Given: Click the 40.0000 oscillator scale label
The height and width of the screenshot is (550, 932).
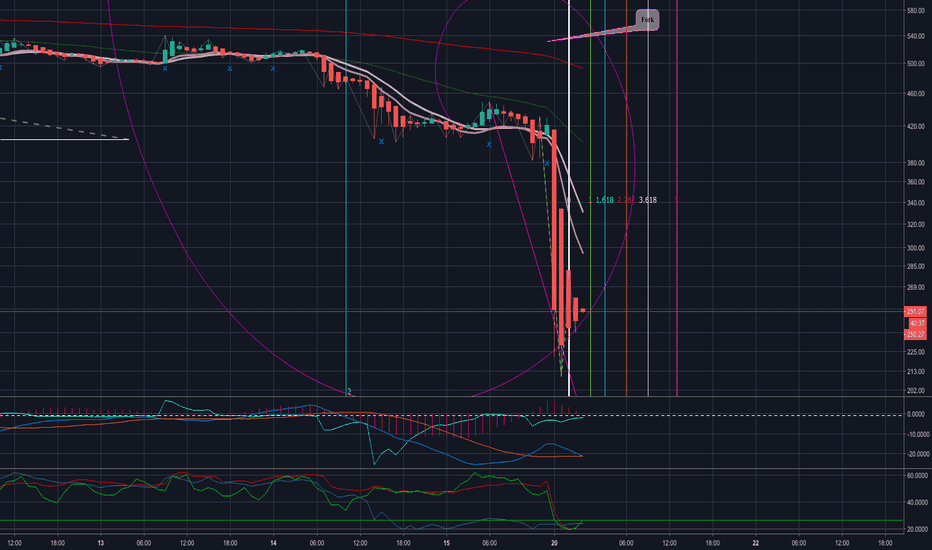Looking at the screenshot, I should [x=917, y=502].
